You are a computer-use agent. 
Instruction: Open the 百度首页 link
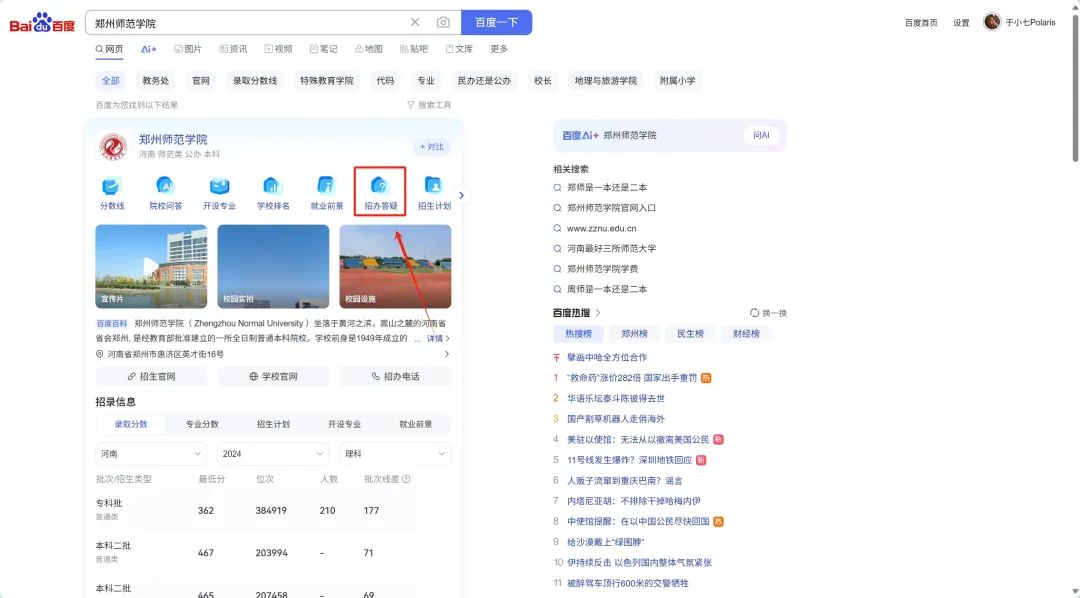(921, 23)
